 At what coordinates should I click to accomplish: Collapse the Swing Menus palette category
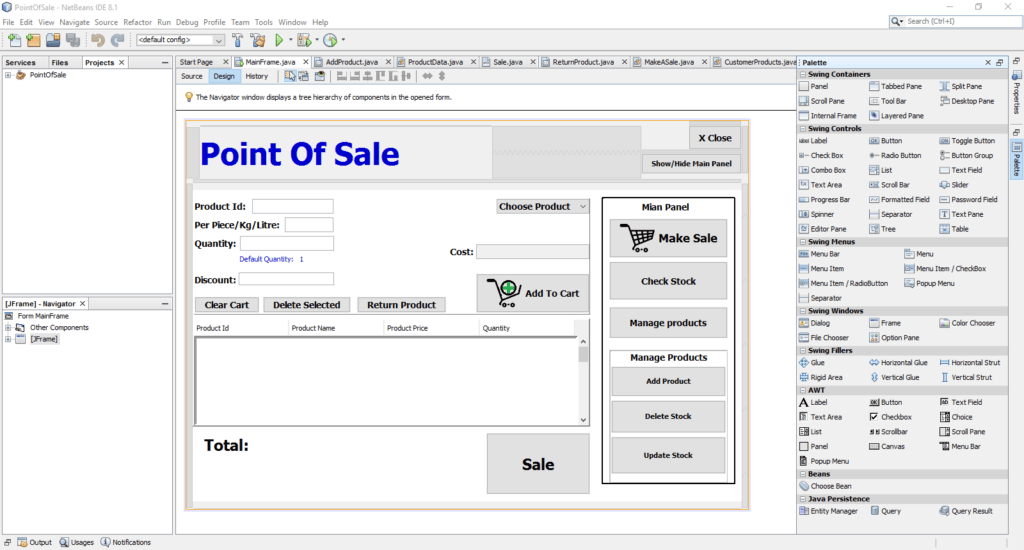point(803,242)
